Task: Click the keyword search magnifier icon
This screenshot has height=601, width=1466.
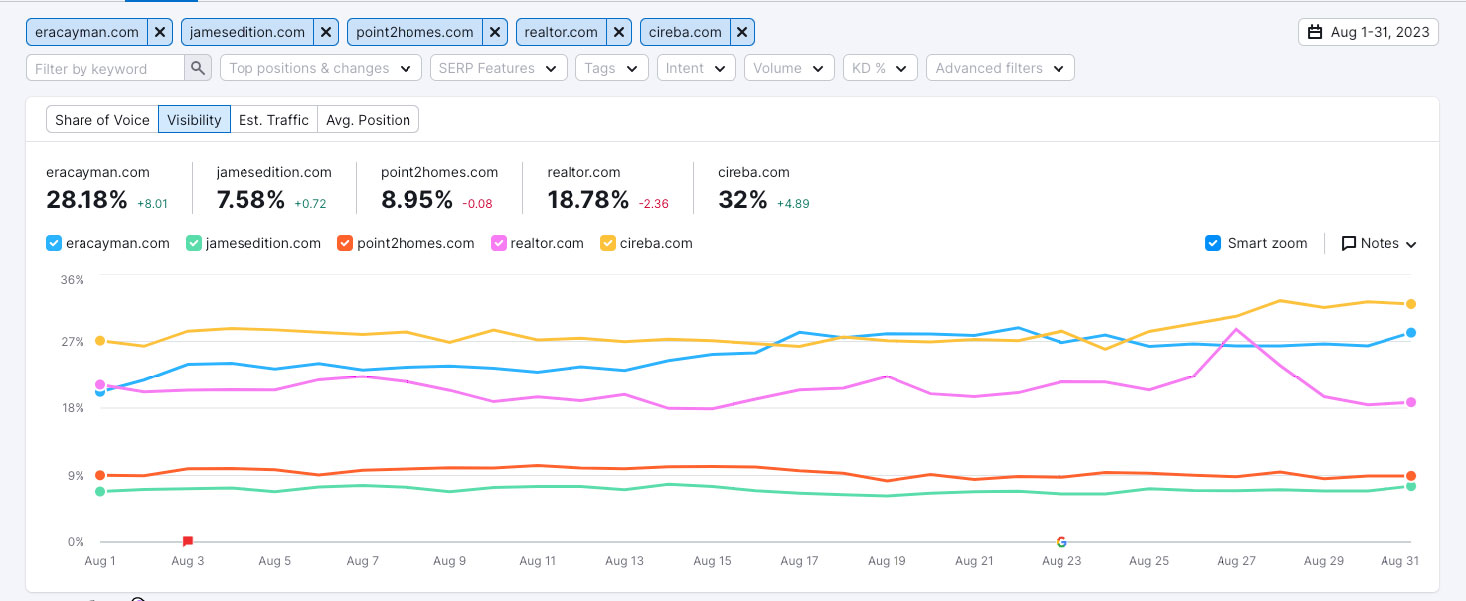Action: pyautogui.click(x=198, y=68)
